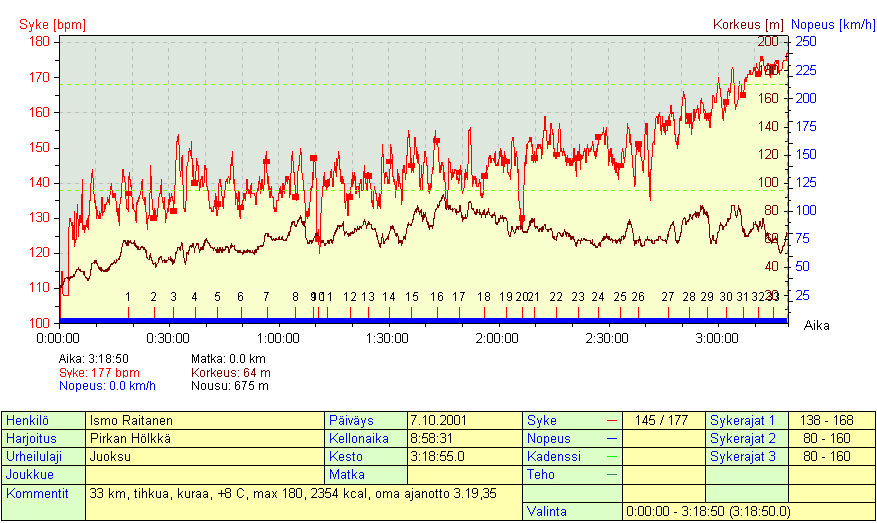Screen dimensions: 877x523
Task: Click the Sykerajat 1 value 138 - 168
Action: pos(831,421)
